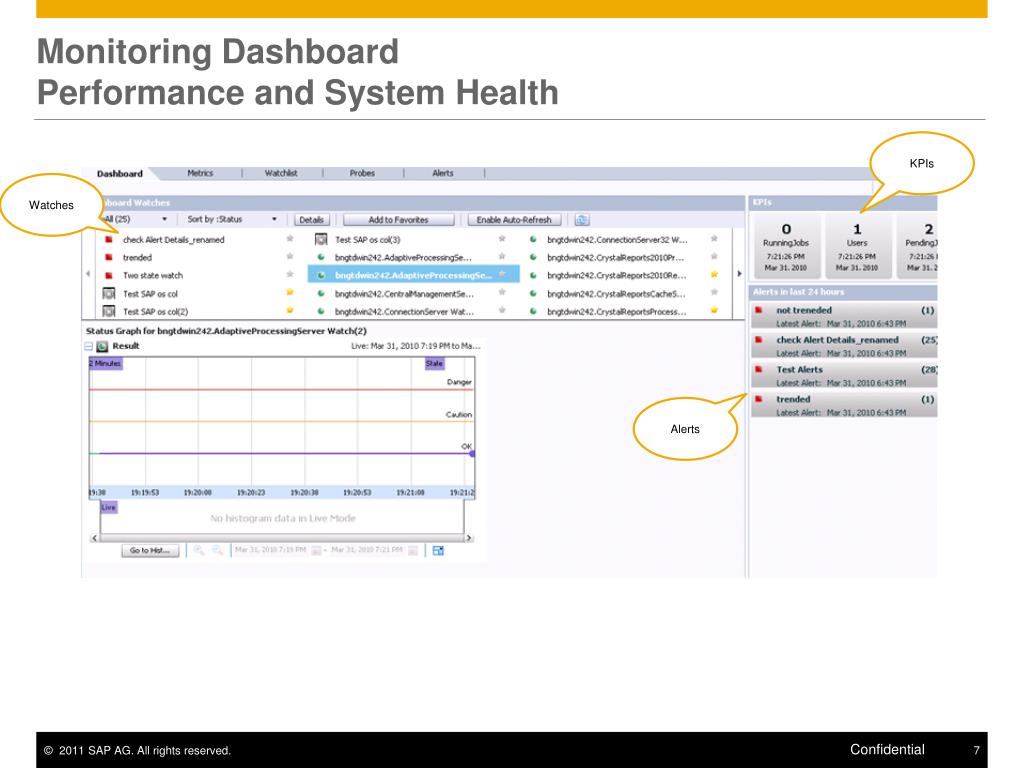Unfavorite the Test SAP os col watch star
Image resolution: width=1024 pixels, height=768 pixels.
pyautogui.click(x=290, y=293)
